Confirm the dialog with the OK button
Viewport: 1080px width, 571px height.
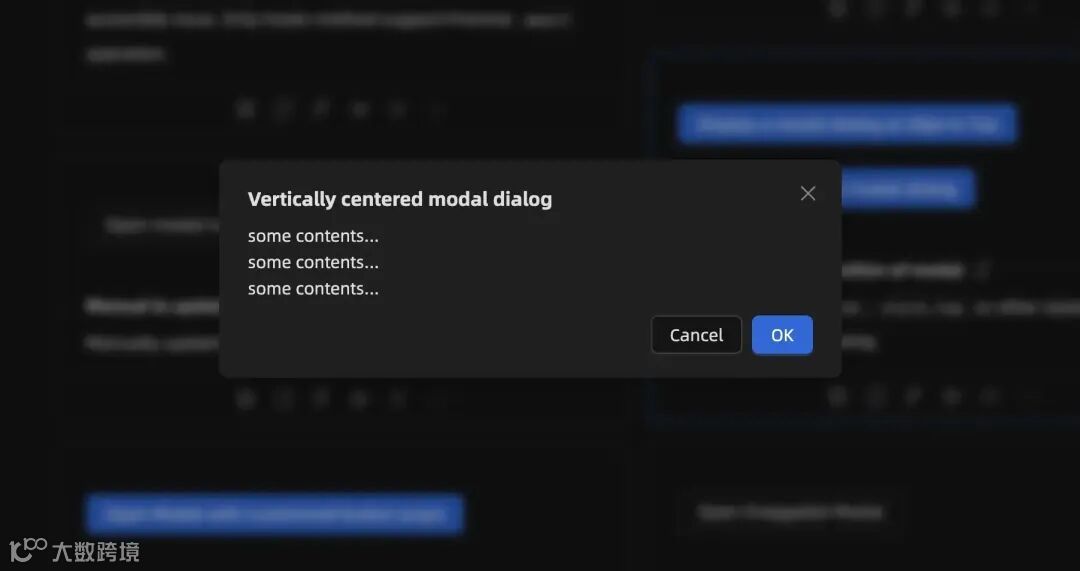[782, 335]
